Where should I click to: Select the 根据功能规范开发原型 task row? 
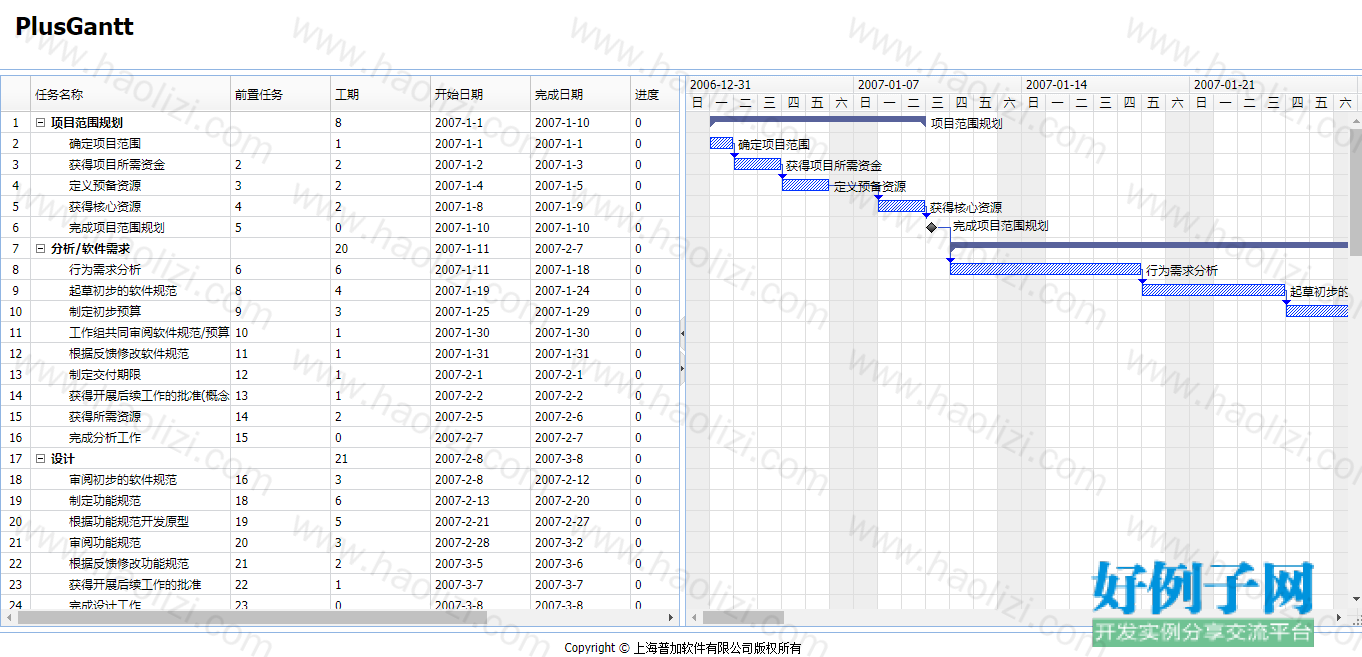[340, 521]
